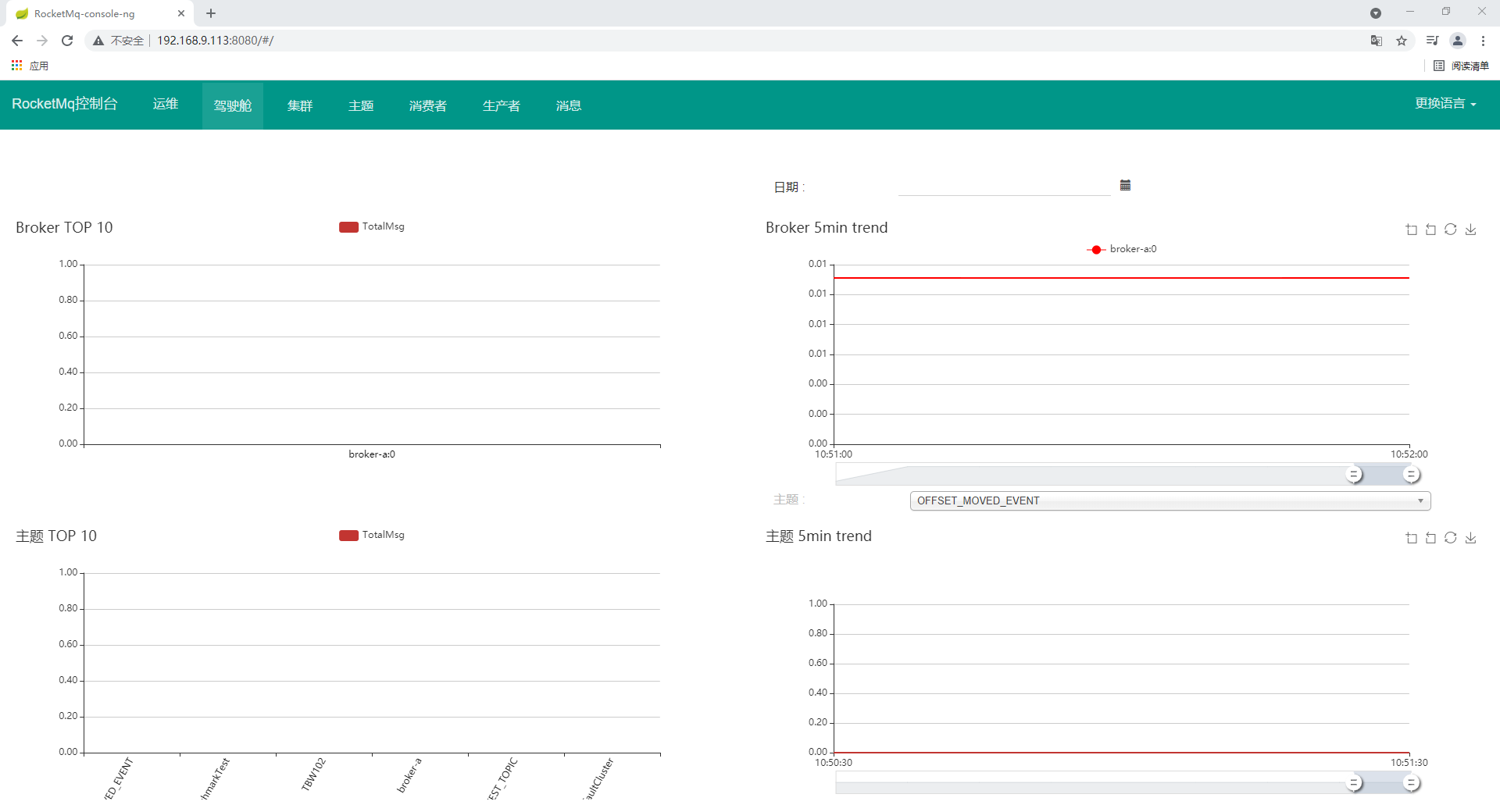This screenshot has width=1500, height=812.
Task: Open the calendar date picker icon
Action: tap(1125, 185)
